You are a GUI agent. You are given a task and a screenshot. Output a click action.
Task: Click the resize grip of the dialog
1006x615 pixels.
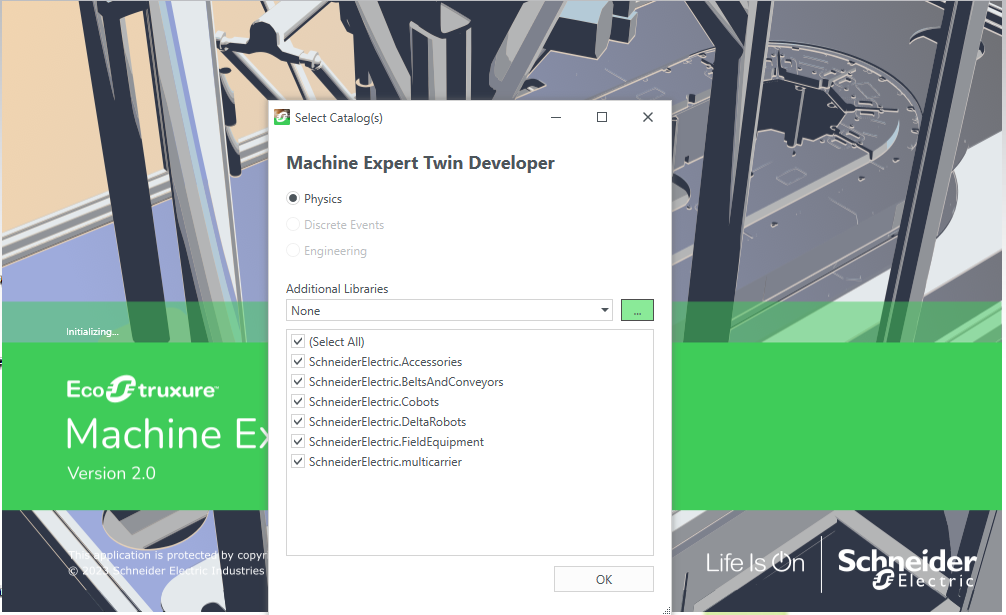(x=667, y=610)
